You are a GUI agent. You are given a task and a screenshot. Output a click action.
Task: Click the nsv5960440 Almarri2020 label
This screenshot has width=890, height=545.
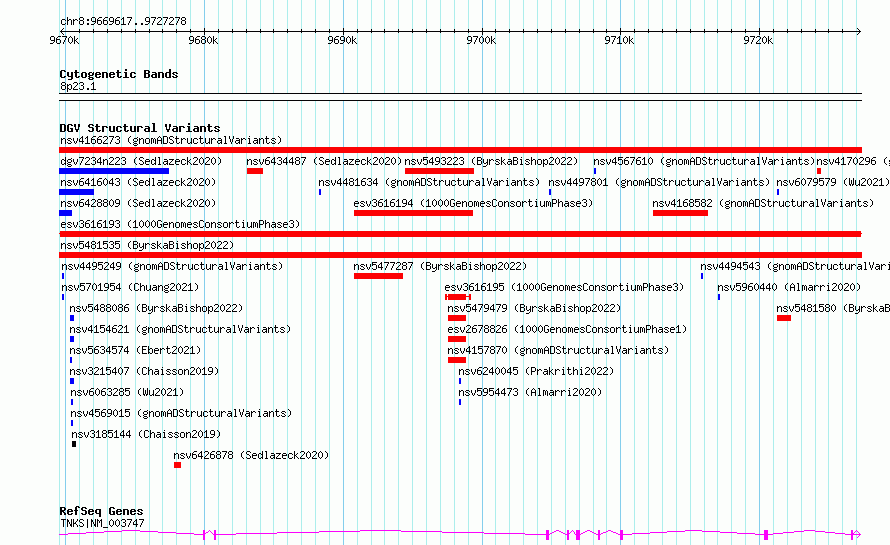(x=789, y=287)
